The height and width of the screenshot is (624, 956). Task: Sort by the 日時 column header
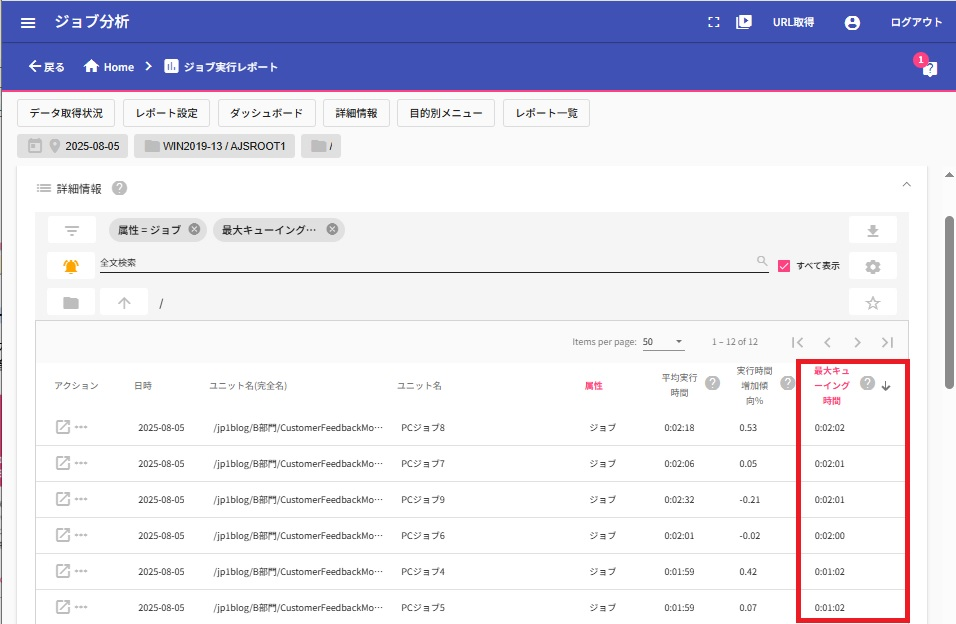point(143,386)
